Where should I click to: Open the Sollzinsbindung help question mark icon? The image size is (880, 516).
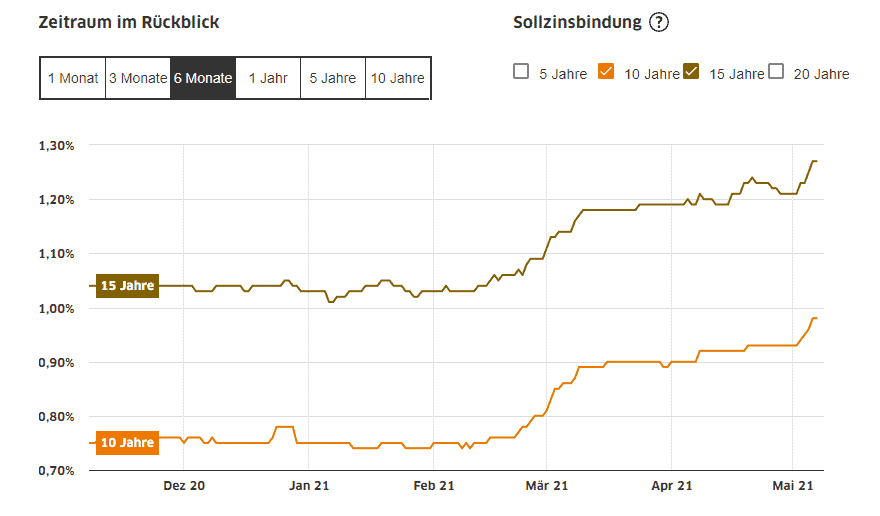658,22
